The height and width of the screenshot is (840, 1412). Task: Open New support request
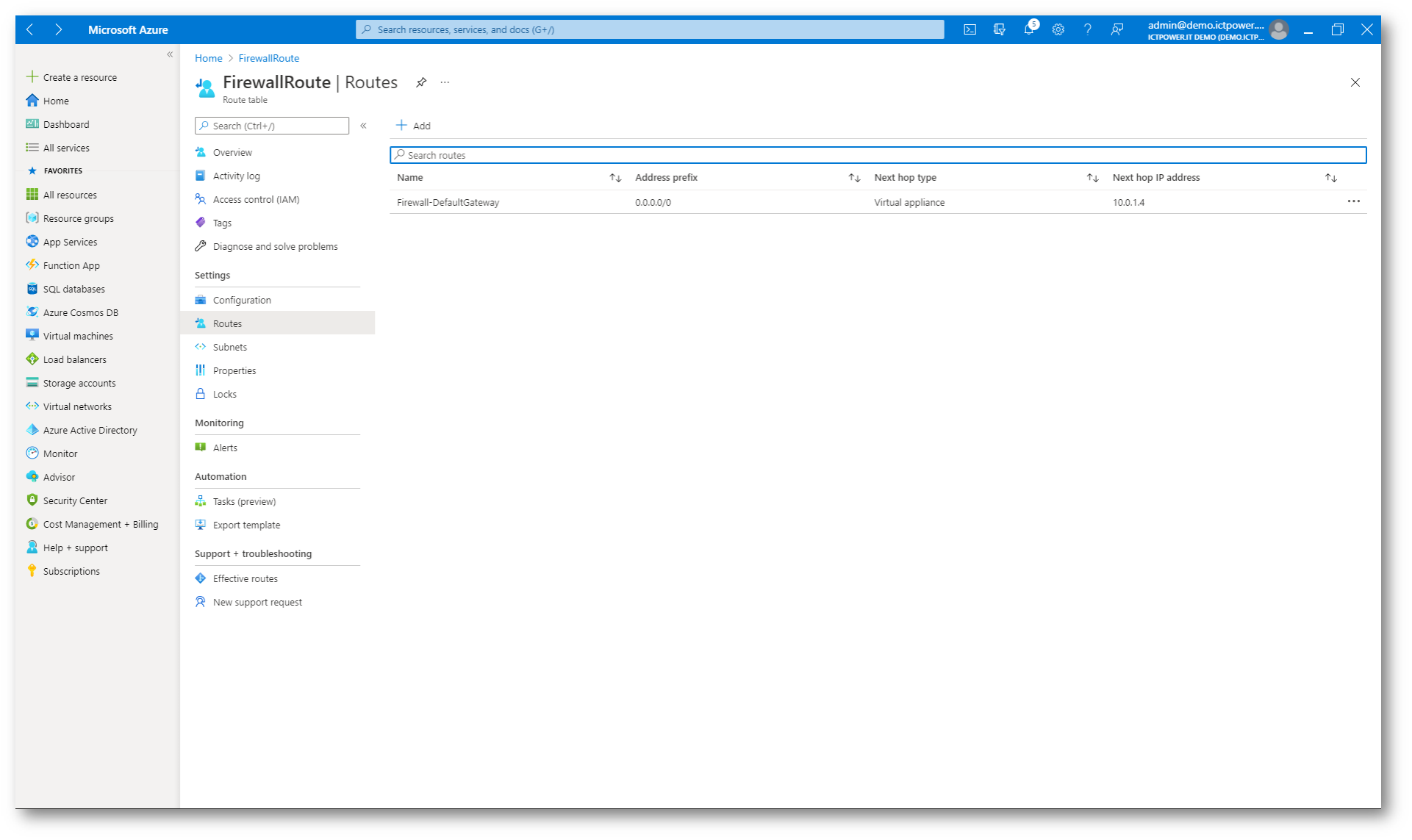[x=257, y=602]
